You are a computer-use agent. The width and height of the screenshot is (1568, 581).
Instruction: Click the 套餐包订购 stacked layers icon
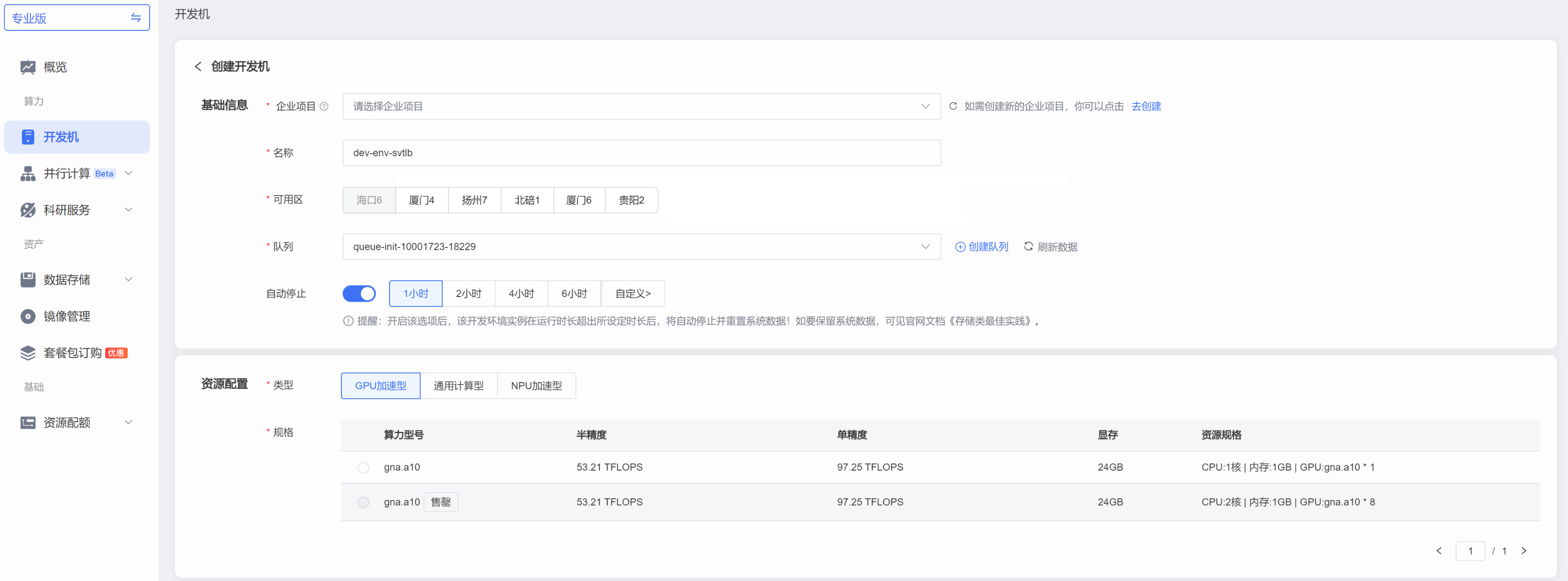[28, 353]
